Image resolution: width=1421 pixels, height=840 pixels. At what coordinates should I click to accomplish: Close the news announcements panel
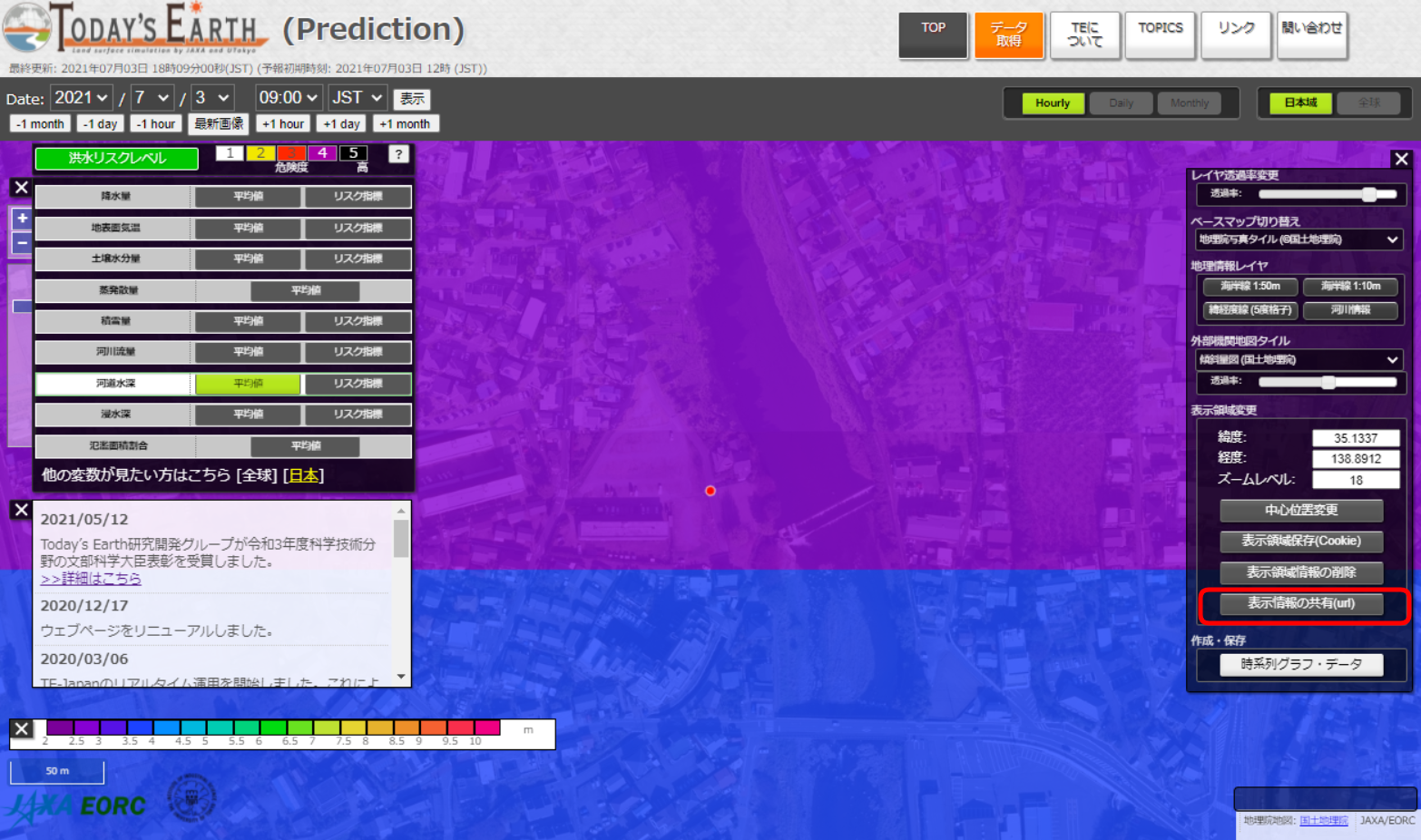click(21, 510)
